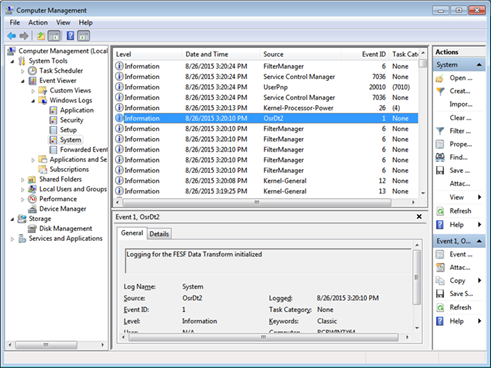
Task: Expand Services and Applications tree node
Action: tap(12, 239)
